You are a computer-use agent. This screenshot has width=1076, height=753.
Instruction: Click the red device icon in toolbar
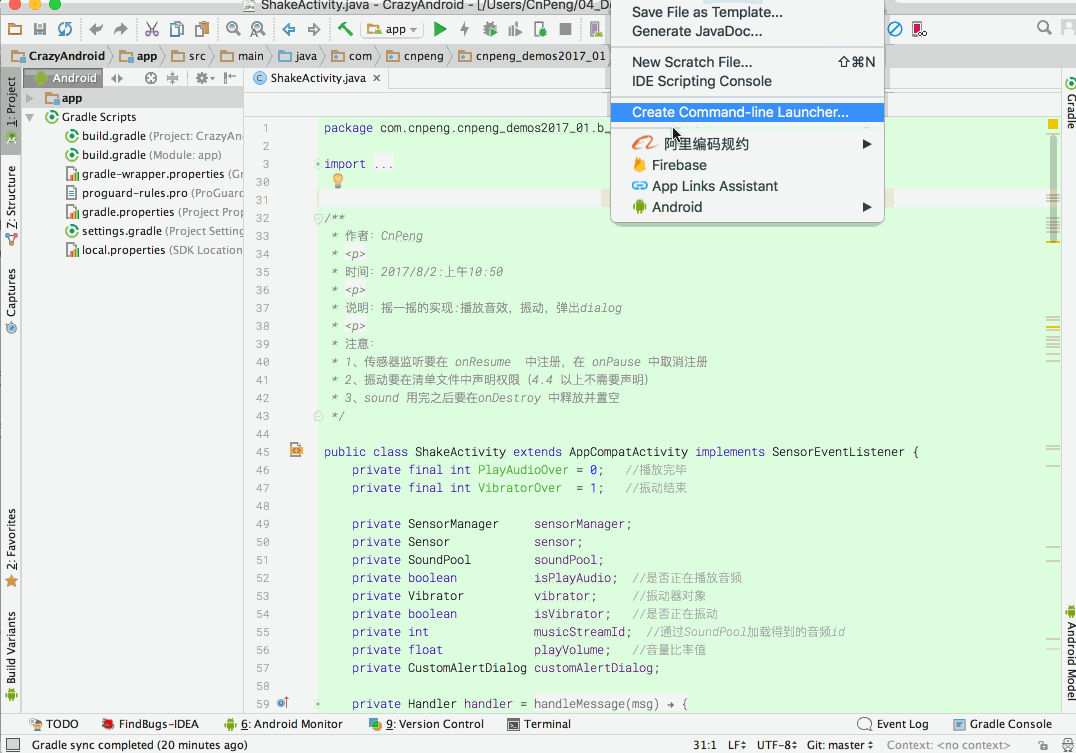pyautogui.click(x=919, y=29)
